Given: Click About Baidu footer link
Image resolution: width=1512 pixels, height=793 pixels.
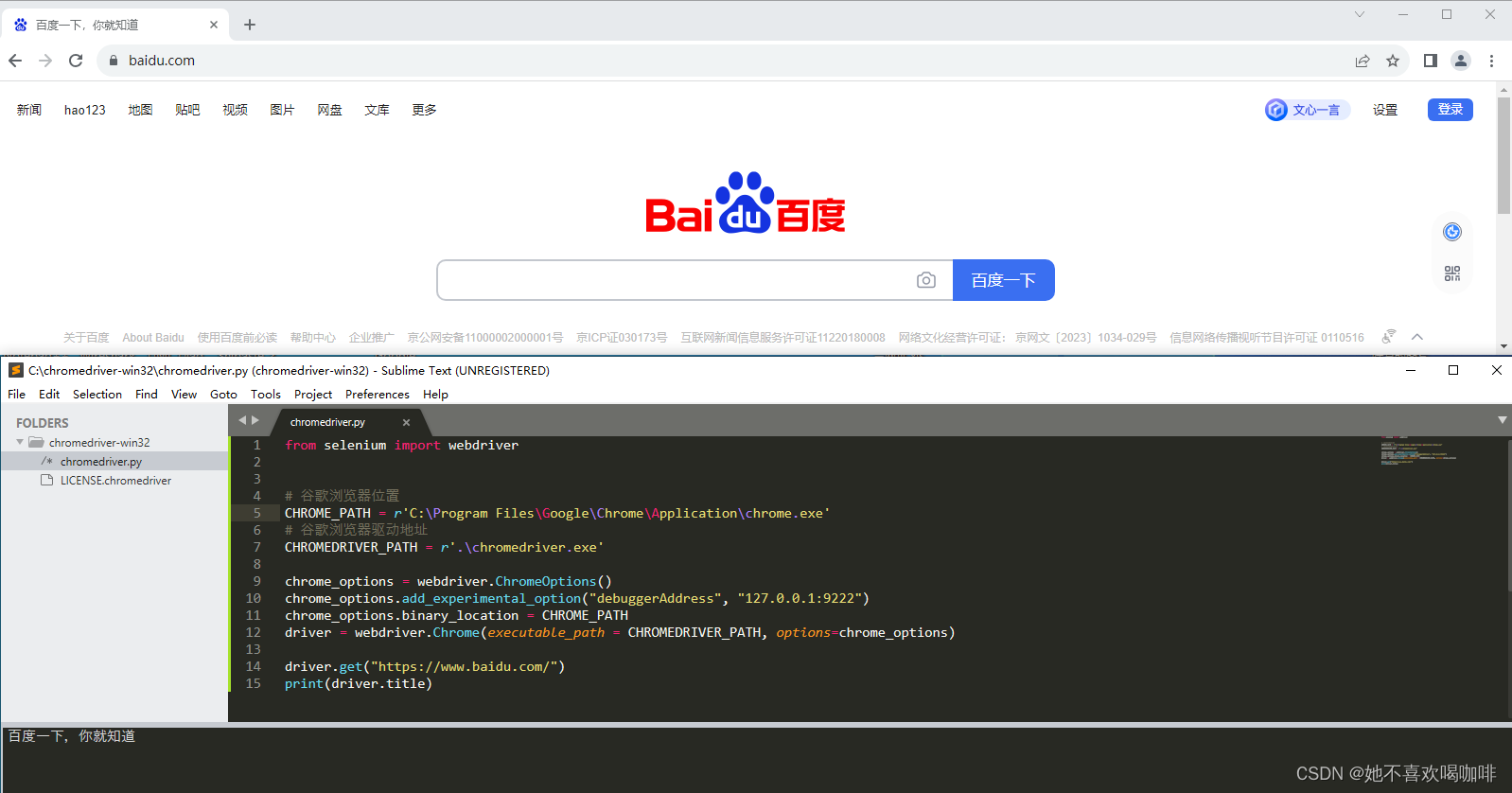Looking at the screenshot, I should (x=153, y=338).
